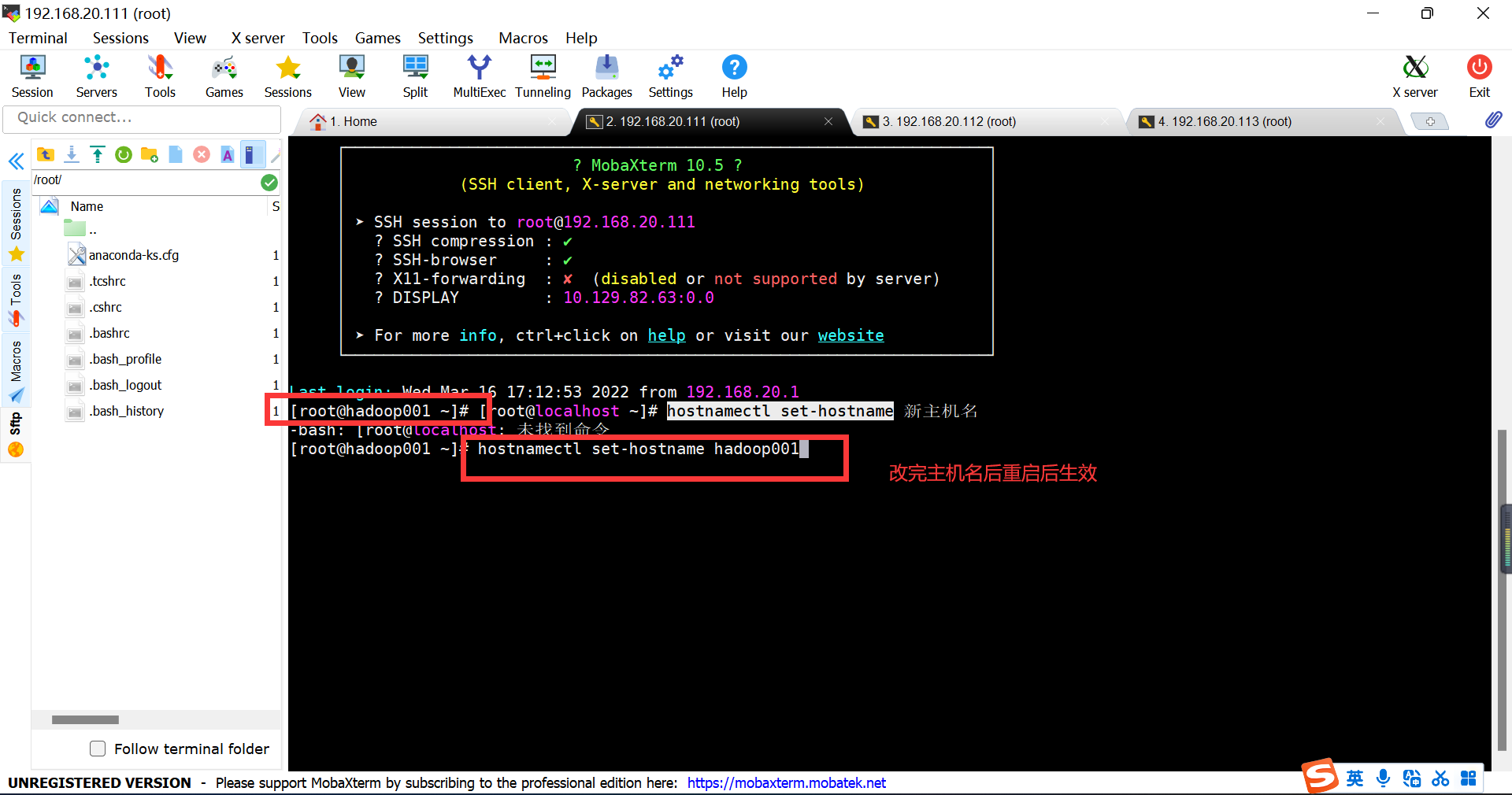Viewport: 1512px width, 795px height.
Task: Open Settings gears toolbar icon
Action: pos(671,76)
